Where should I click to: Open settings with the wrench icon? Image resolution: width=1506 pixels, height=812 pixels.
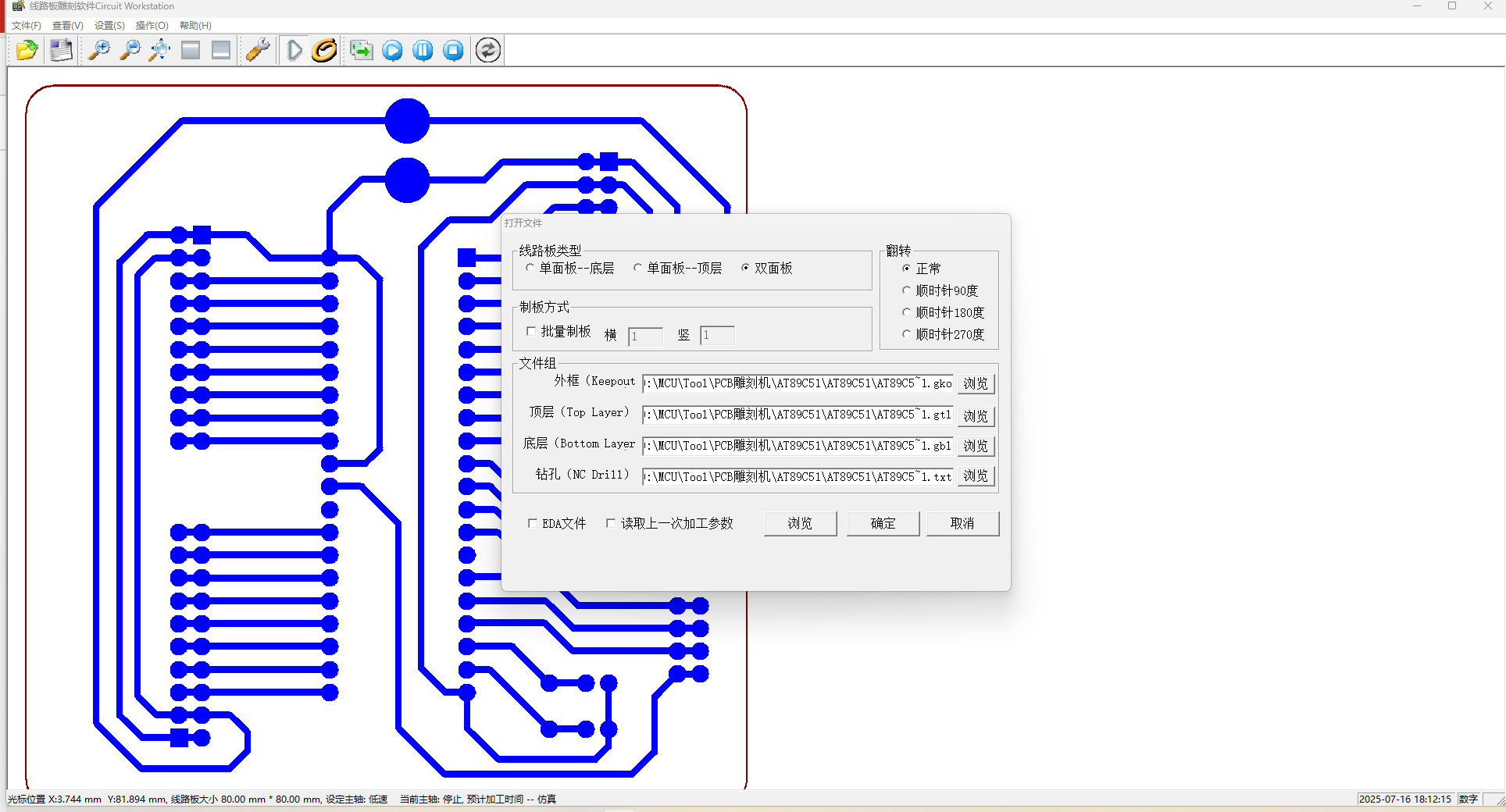258,51
